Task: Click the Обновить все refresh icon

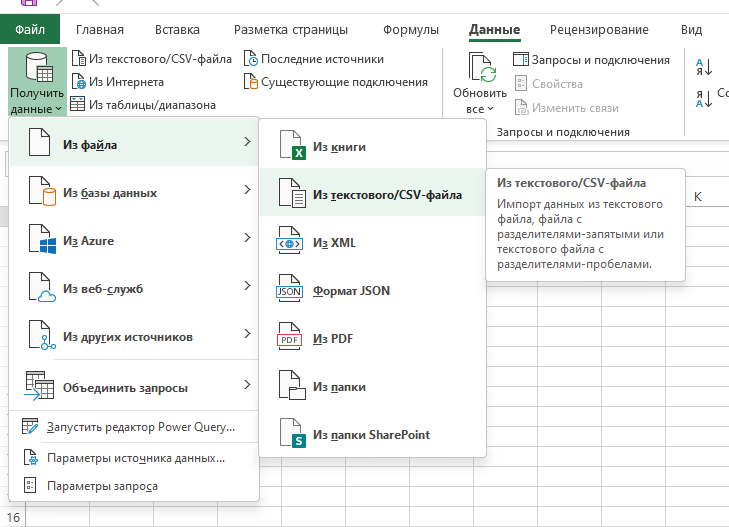Action: coord(482,68)
